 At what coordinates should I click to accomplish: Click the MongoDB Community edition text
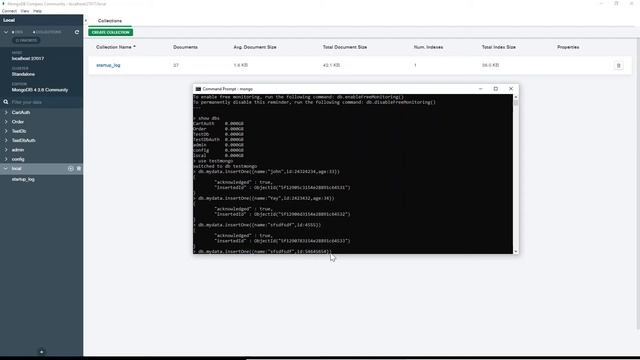coord(40,90)
